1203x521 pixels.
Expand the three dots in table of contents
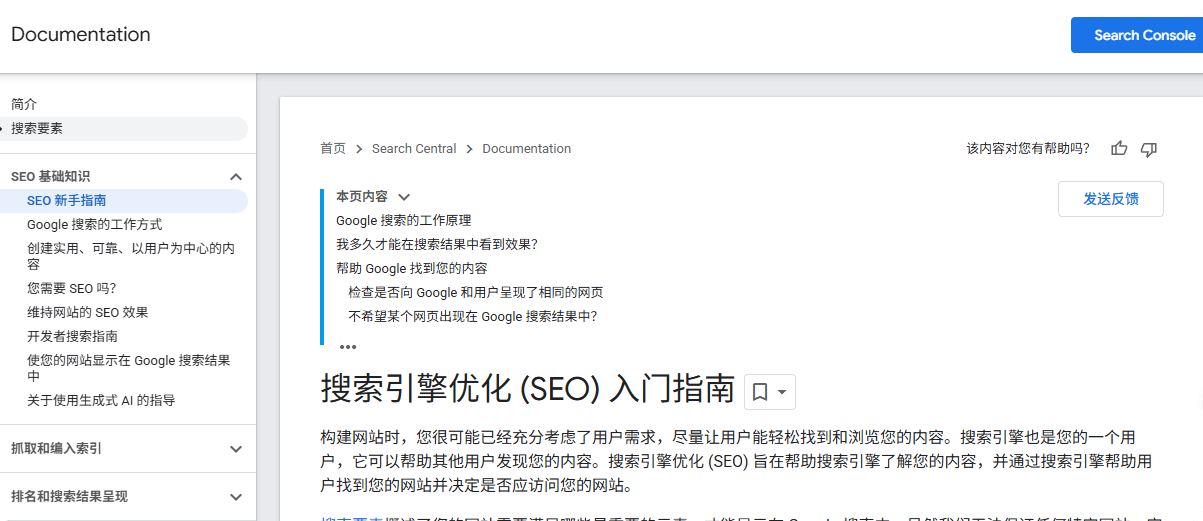(348, 347)
